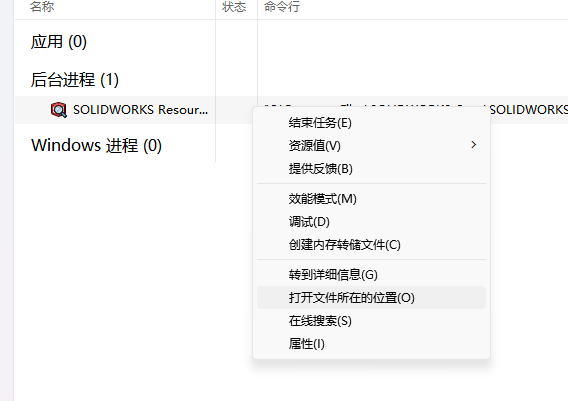Open 属性(I) properties entry

click(371, 343)
